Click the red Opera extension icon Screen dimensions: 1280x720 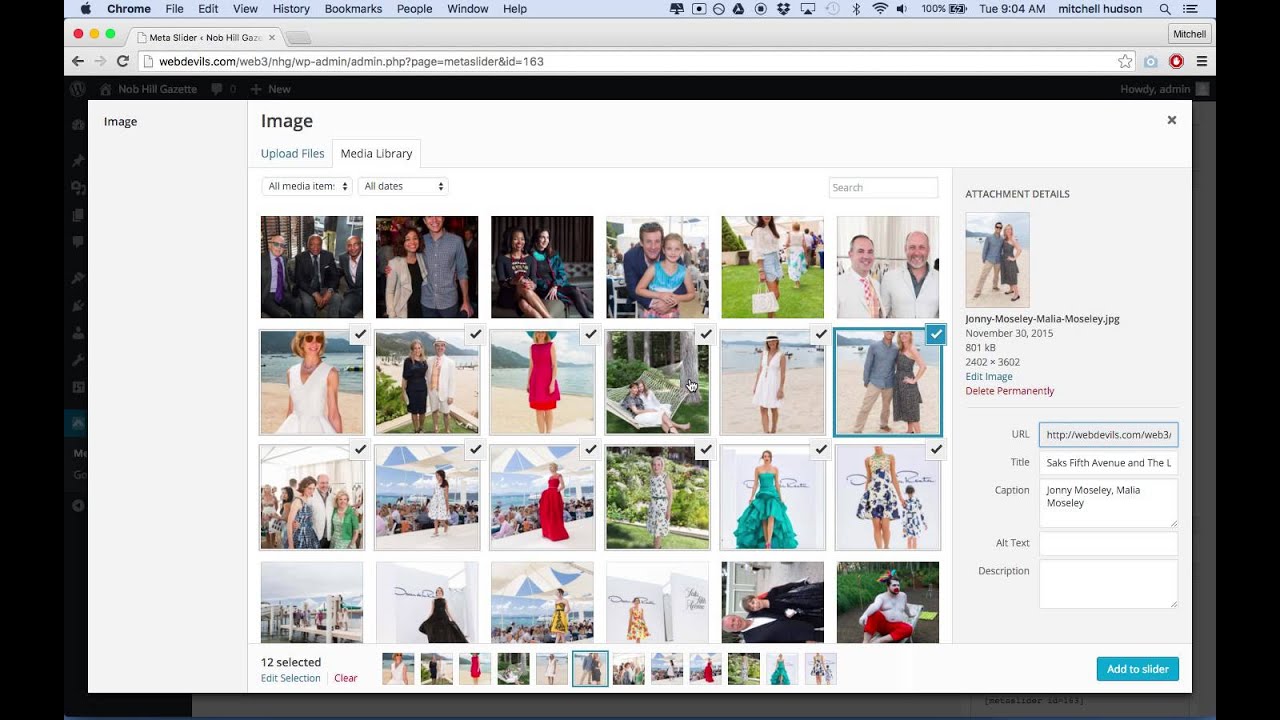pyautogui.click(x=1176, y=61)
